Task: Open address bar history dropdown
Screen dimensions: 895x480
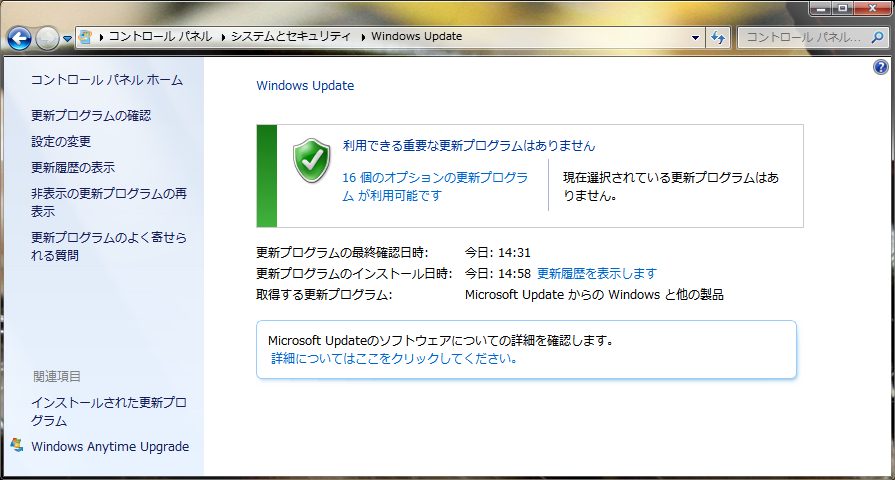Action: tap(695, 38)
